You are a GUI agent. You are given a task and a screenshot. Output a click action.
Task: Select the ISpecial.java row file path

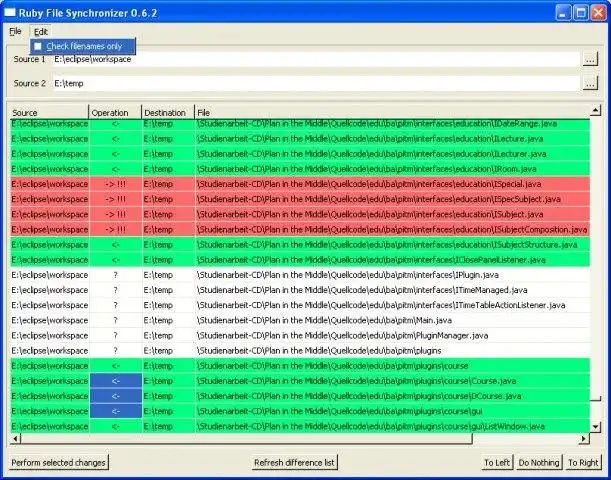pyautogui.click(x=369, y=184)
